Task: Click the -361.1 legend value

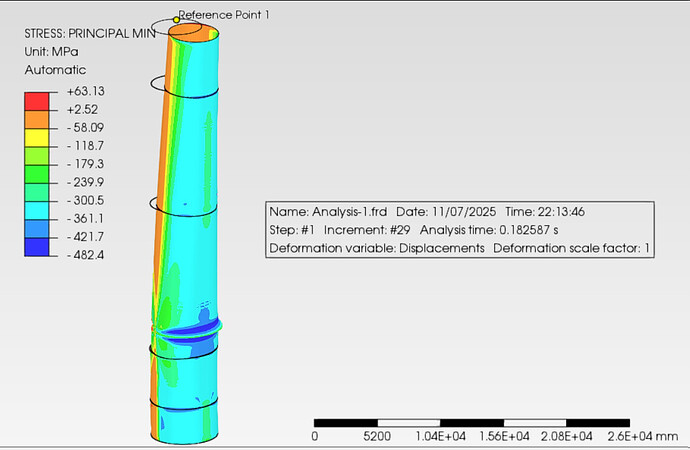Action: point(85,219)
